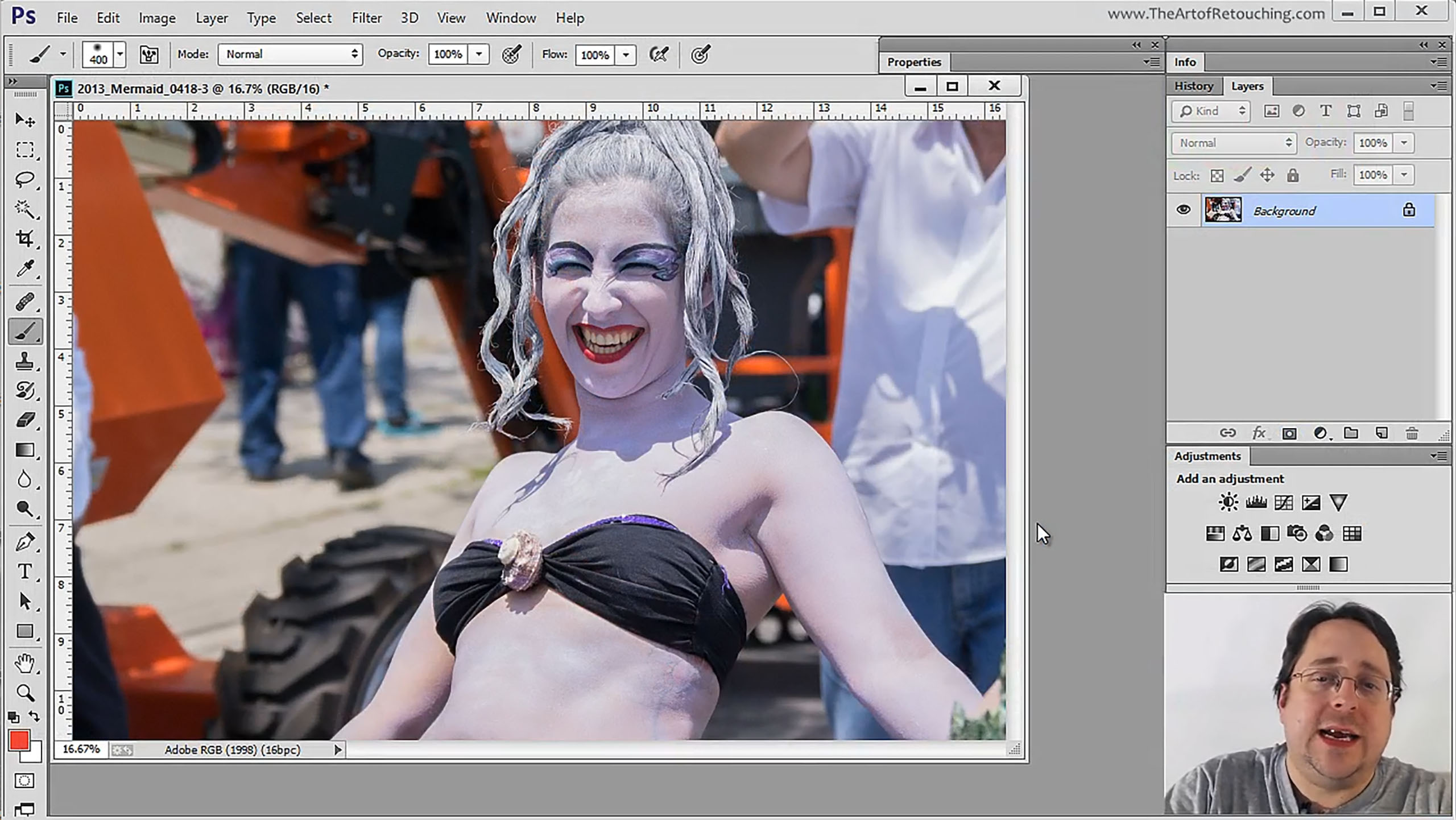Image resolution: width=1456 pixels, height=820 pixels.
Task: Click create new layer button
Action: click(1381, 434)
